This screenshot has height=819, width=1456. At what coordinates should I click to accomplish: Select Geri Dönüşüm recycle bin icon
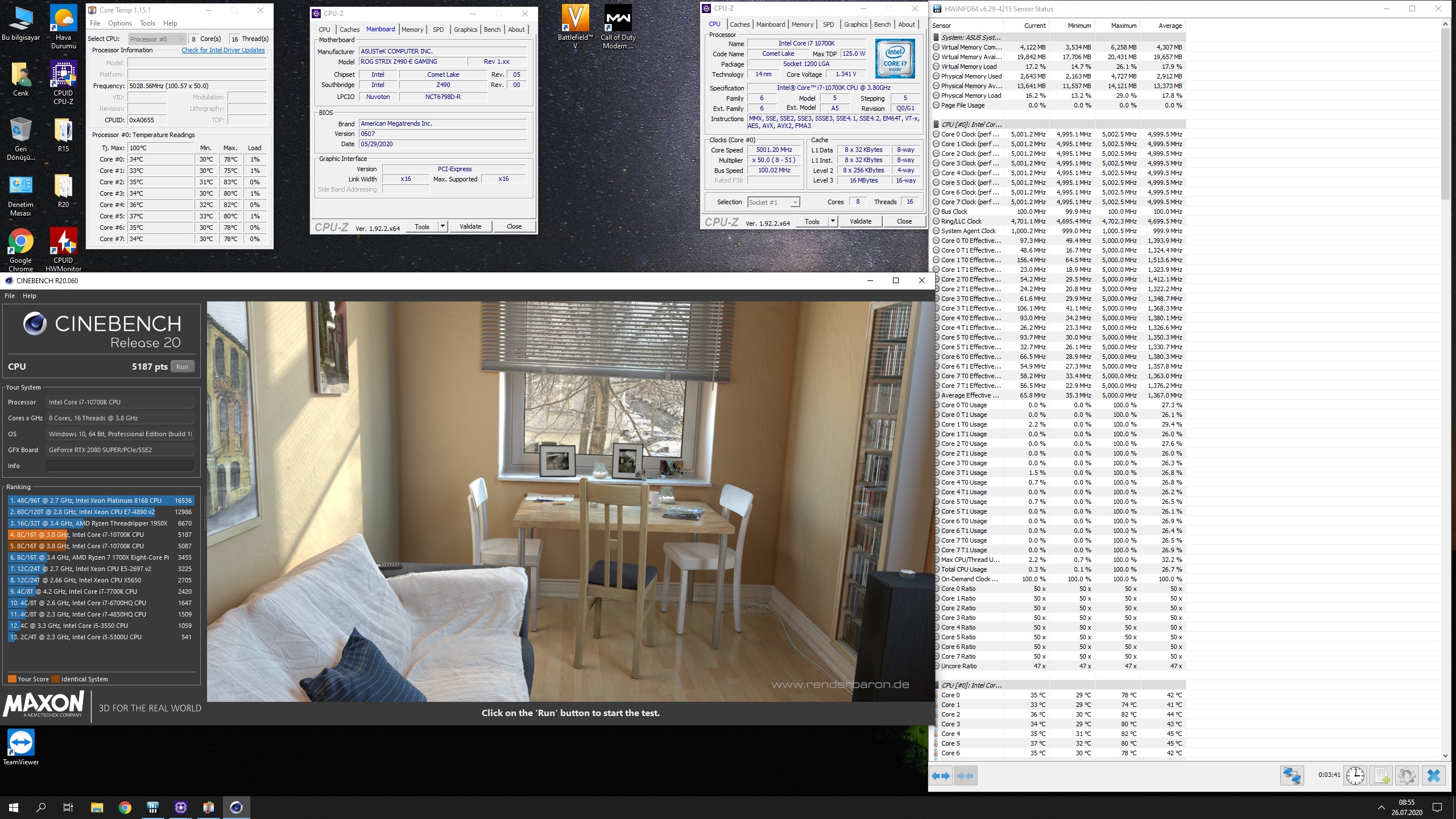click(21, 139)
